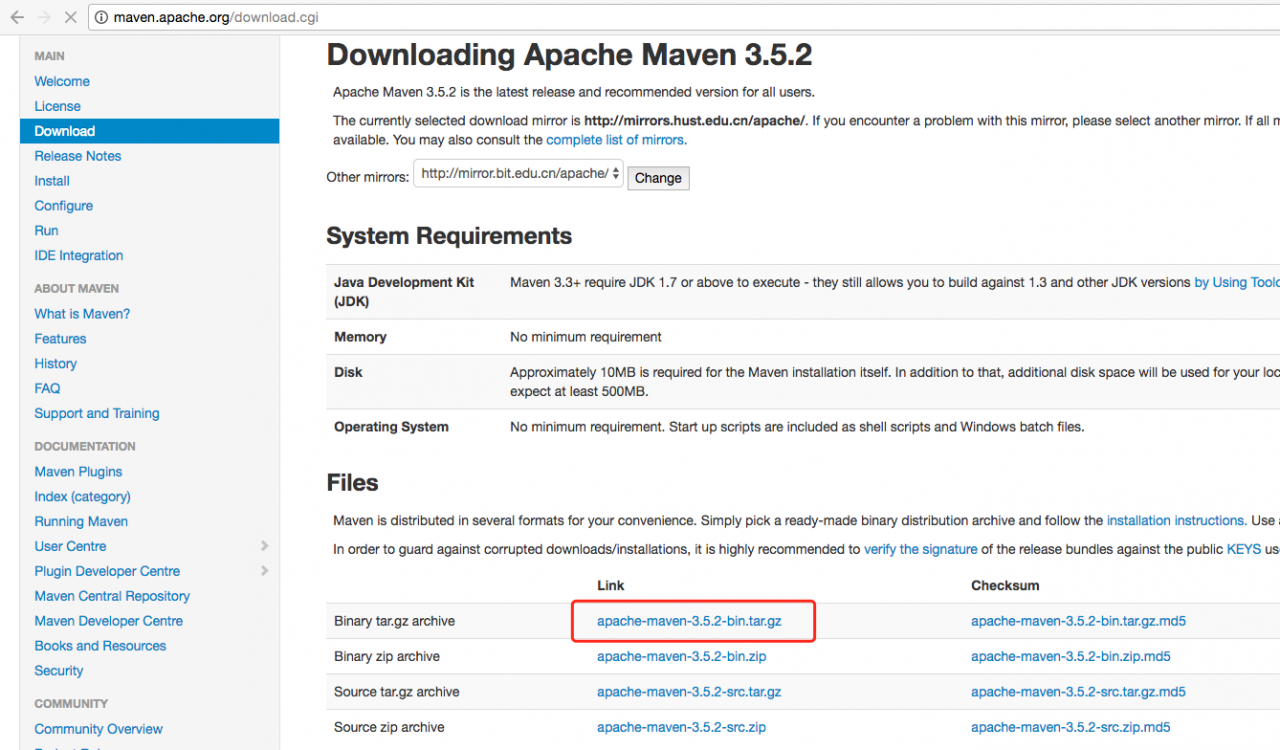Expand the User Centre submenu arrow
The image size is (1280, 750).
[x=264, y=546]
